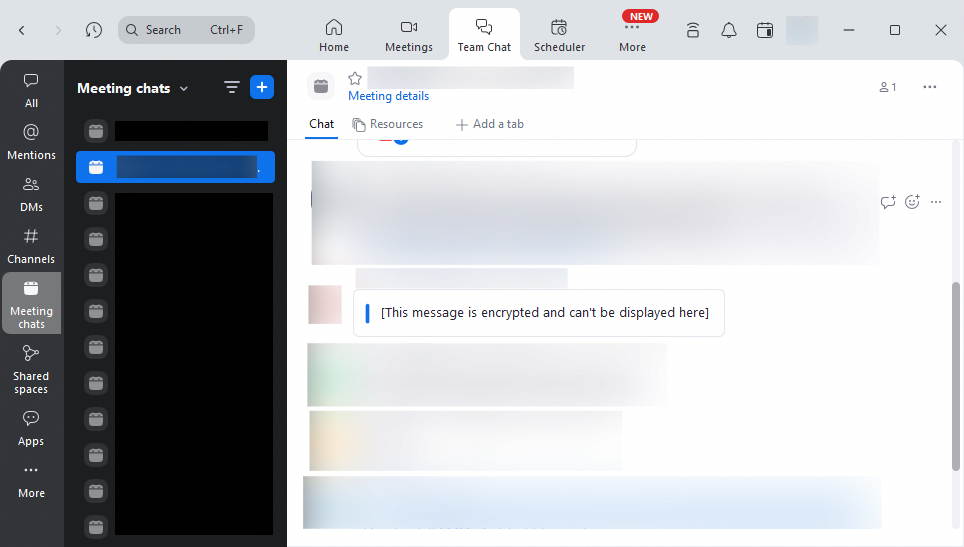Click the profile avatar in top bar
The image size is (964, 547).
[x=802, y=30]
